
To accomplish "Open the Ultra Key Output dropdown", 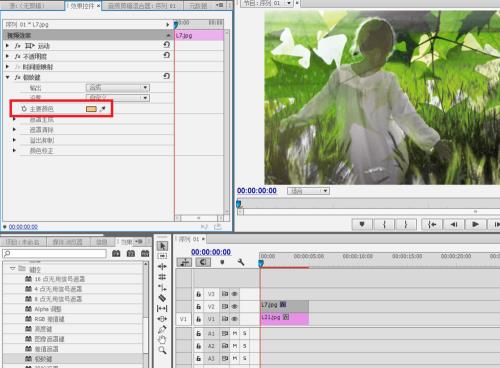I will point(118,88).
